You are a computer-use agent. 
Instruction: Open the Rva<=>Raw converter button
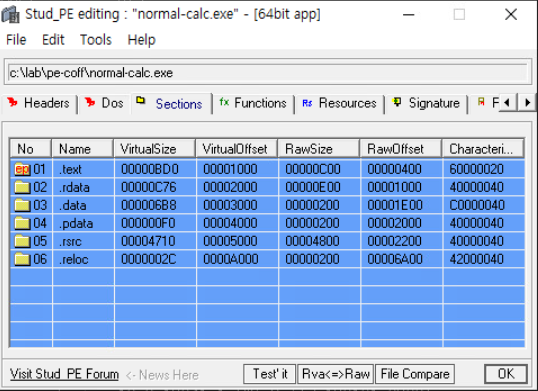336,374
